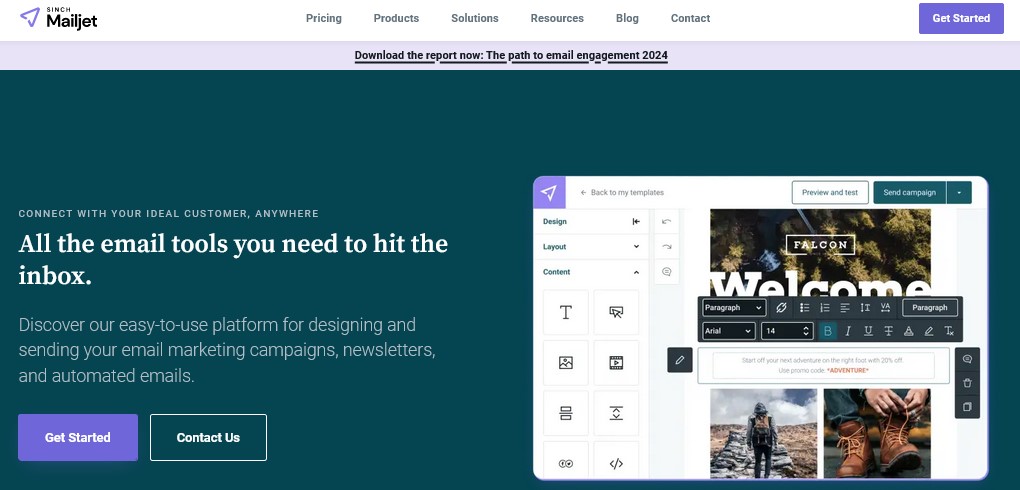Click the letter spacing VA icon

click(885, 308)
